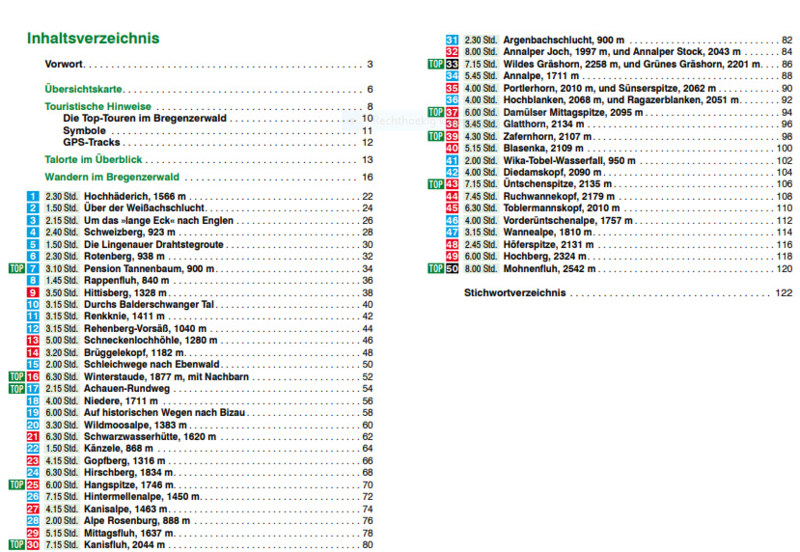Click the blue tour number 1 badge
800x552 pixels.
33,196
